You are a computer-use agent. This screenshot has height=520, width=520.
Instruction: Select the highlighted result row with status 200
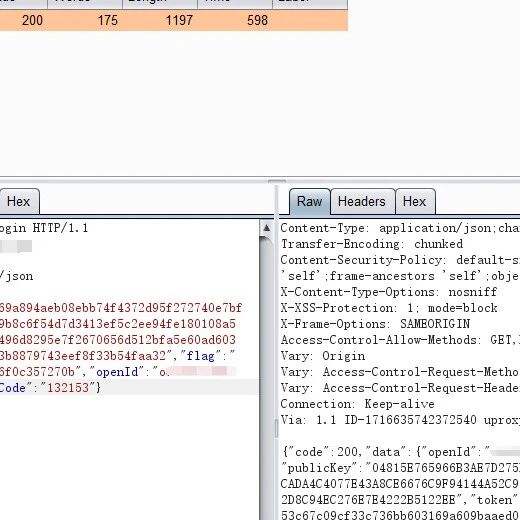pos(173,20)
